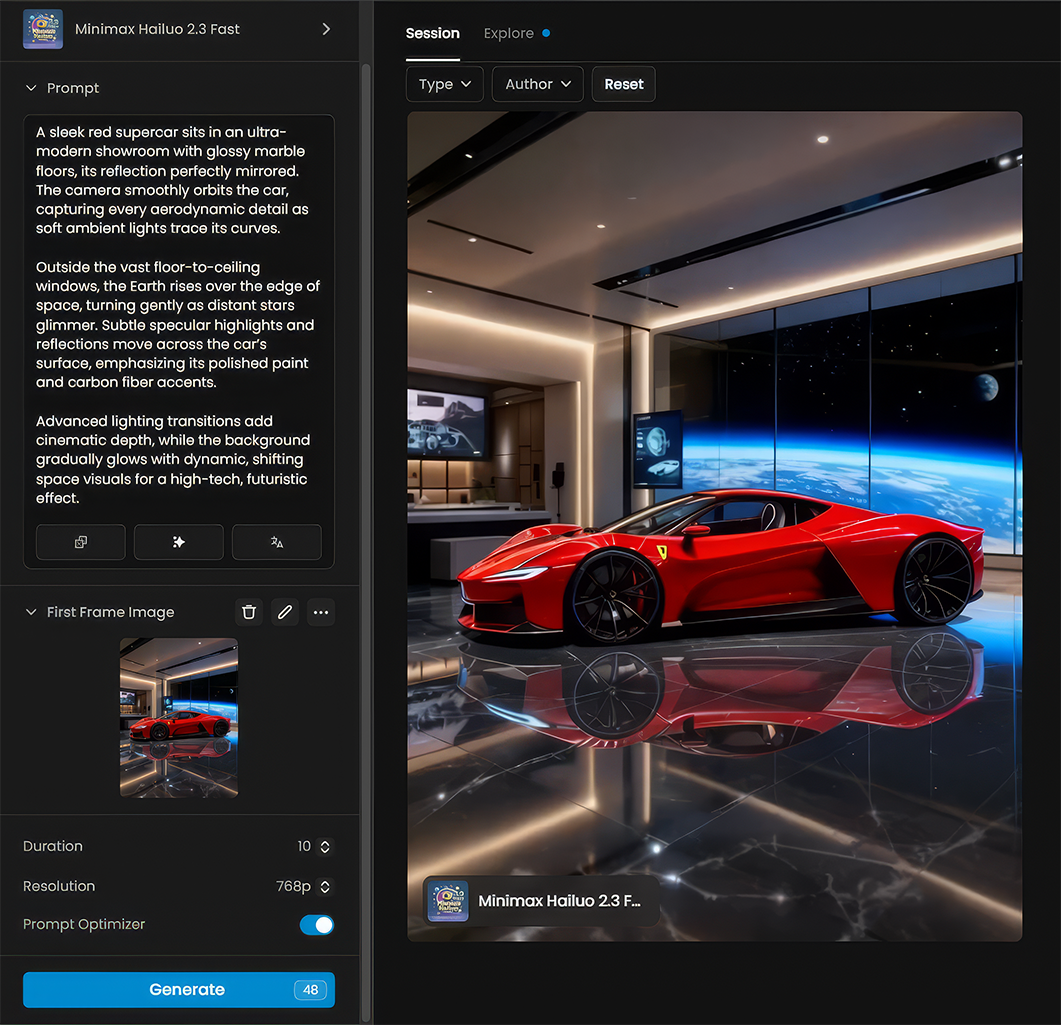This screenshot has width=1061, height=1025.
Task: Collapse the Prompt section
Action: click(x=31, y=88)
